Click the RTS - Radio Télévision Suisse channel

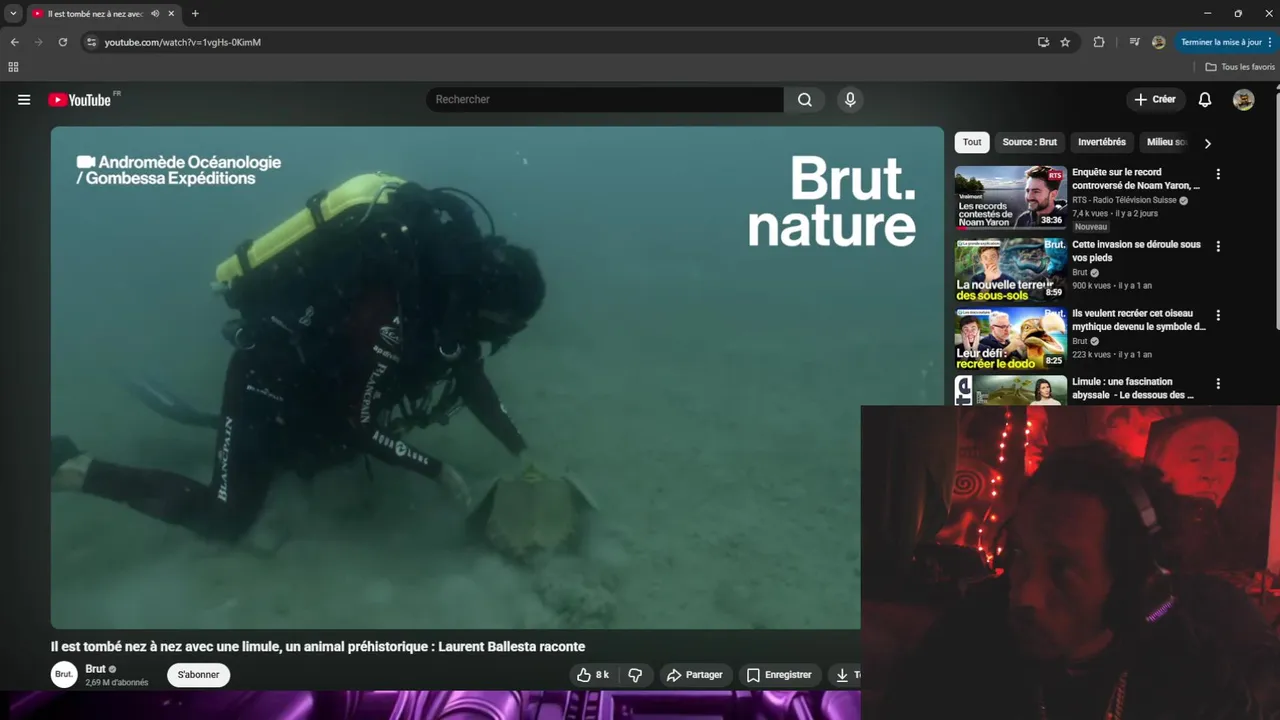(1125, 200)
